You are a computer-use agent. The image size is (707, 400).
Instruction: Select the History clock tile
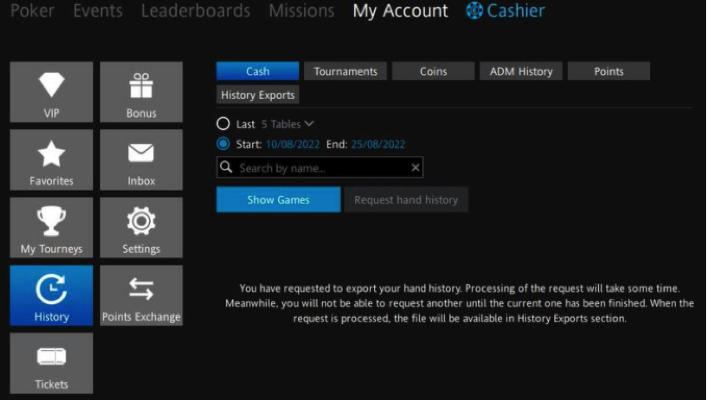[51, 295]
